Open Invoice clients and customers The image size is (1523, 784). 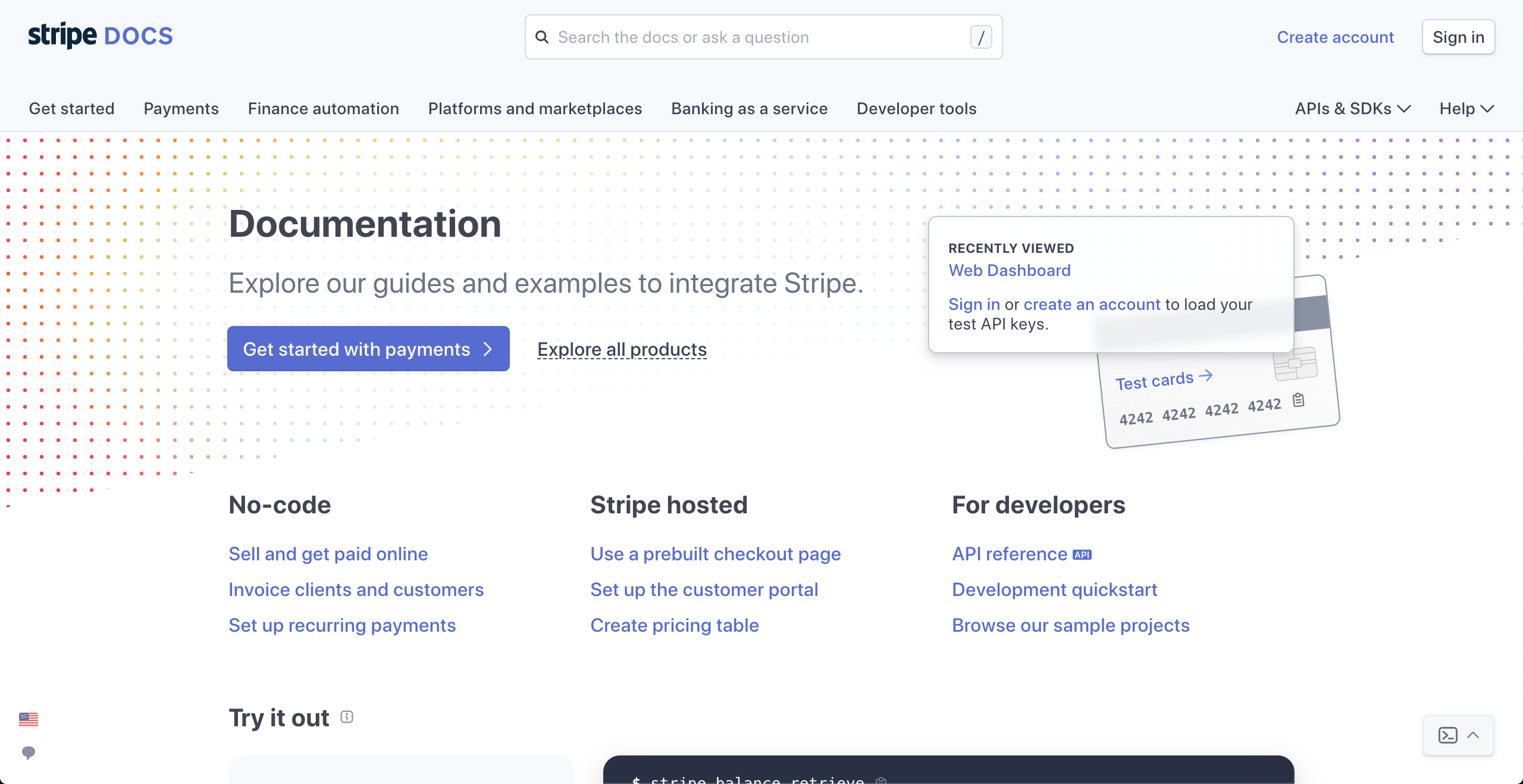(356, 590)
